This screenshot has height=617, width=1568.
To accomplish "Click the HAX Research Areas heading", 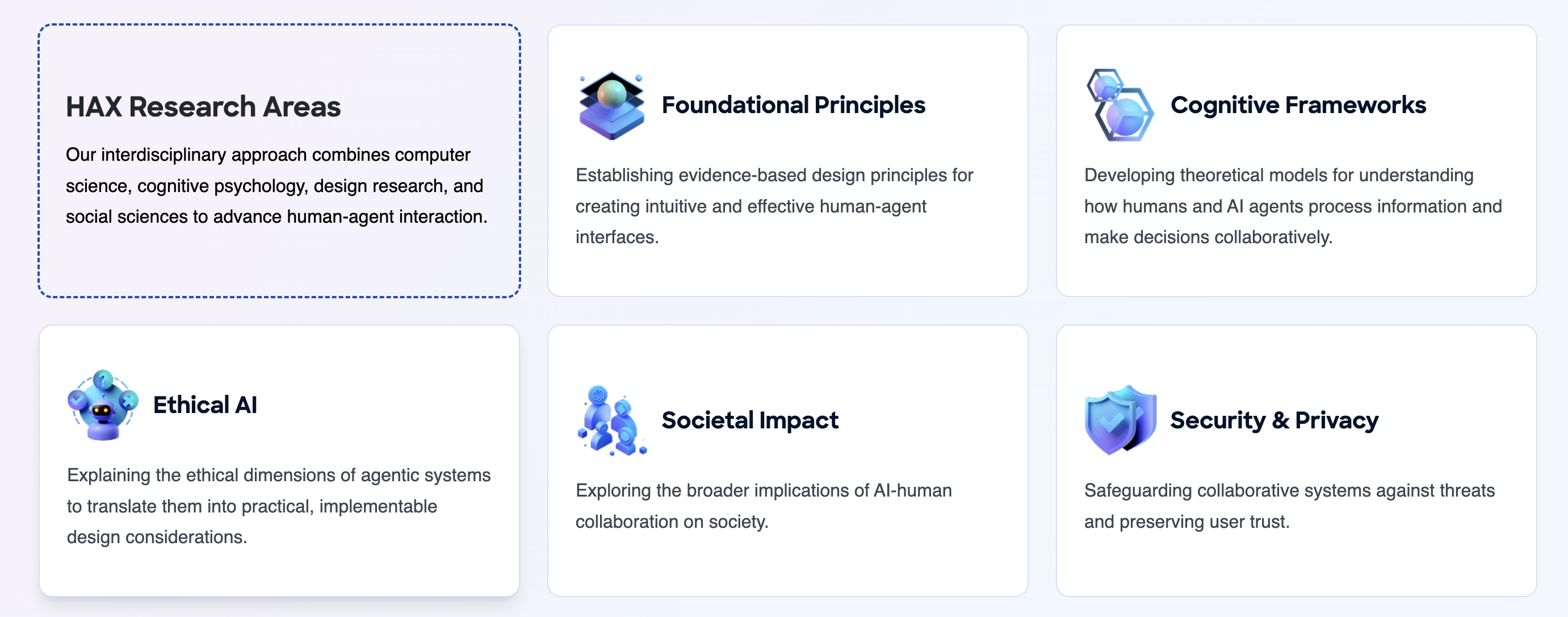I will coord(203,107).
